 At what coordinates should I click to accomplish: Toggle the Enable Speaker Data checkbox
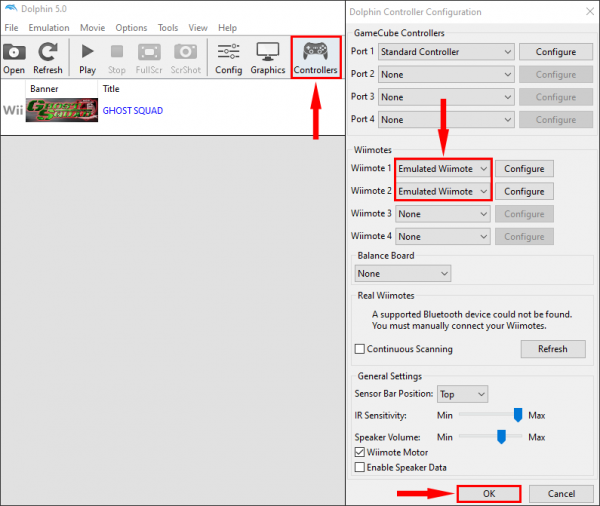[x=360, y=467]
